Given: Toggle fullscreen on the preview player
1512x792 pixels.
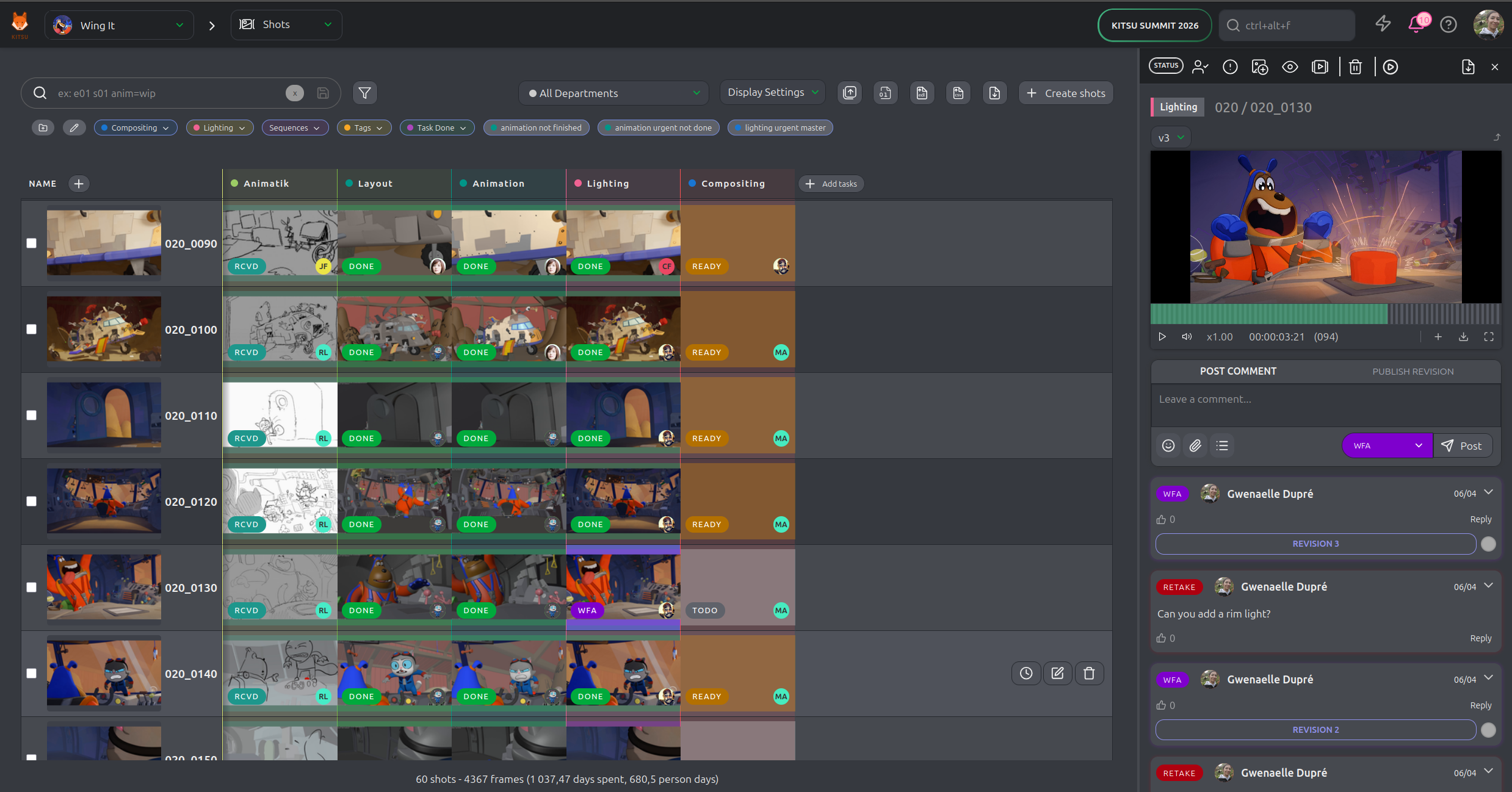Looking at the screenshot, I should pos(1489,337).
